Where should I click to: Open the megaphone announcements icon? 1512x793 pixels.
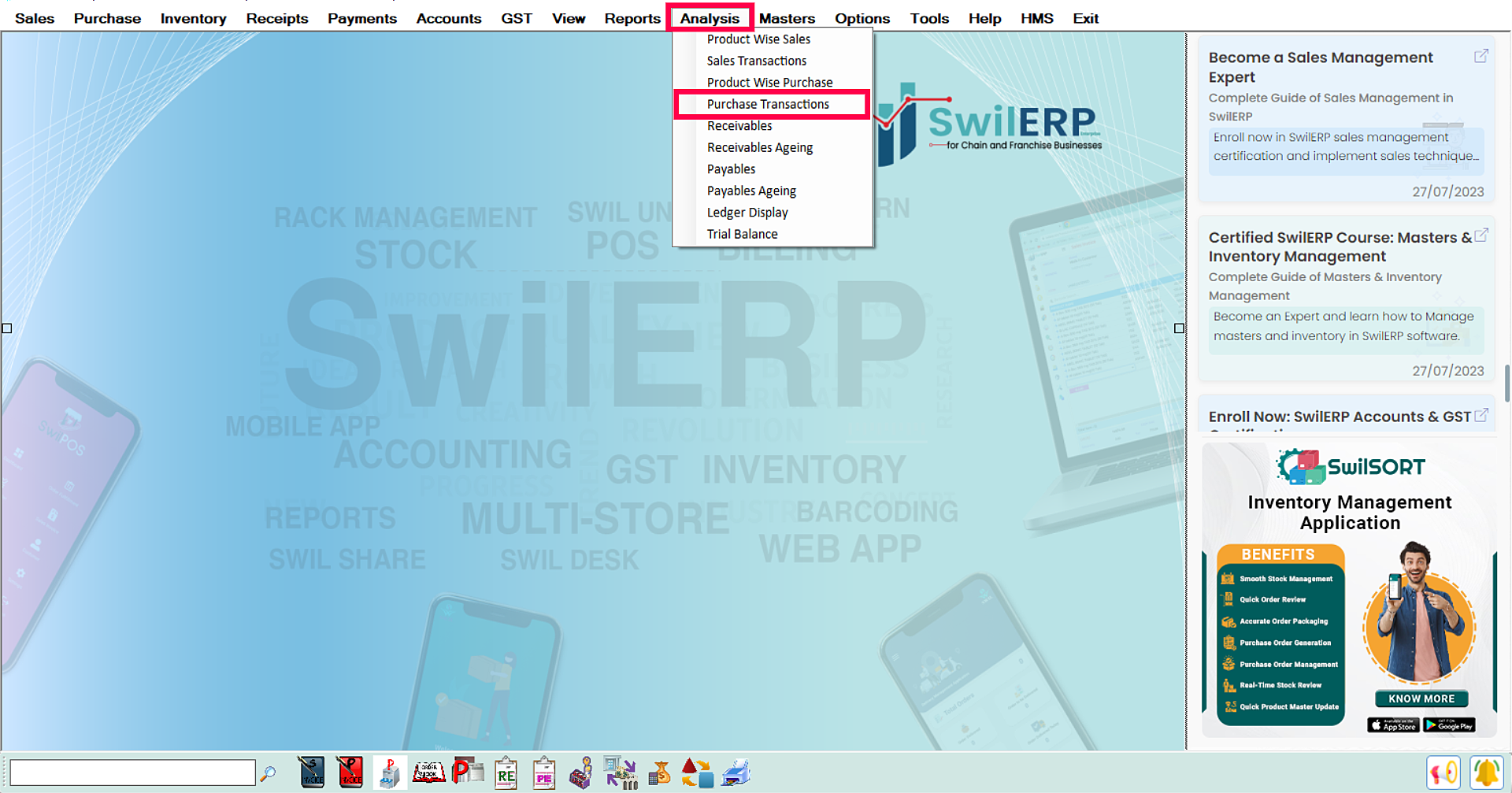(x=1443, y=773)
